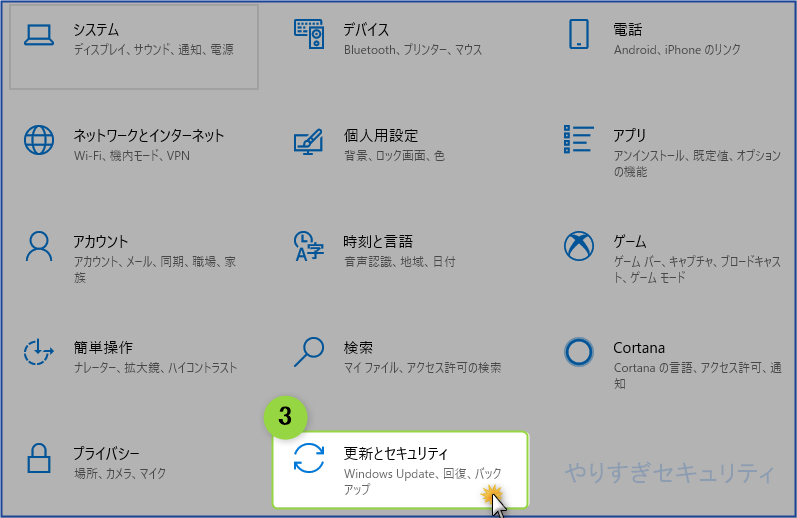Click the Wi-Fi、機内モード、VPN description
The height and width of the screenshot is (518, 797).
(x=132, y=156)
